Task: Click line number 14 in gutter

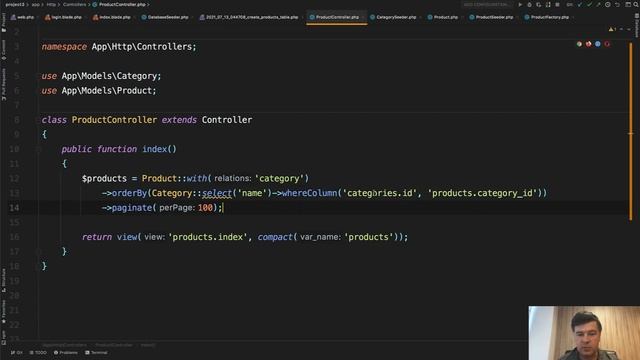Action: [14, 208]
